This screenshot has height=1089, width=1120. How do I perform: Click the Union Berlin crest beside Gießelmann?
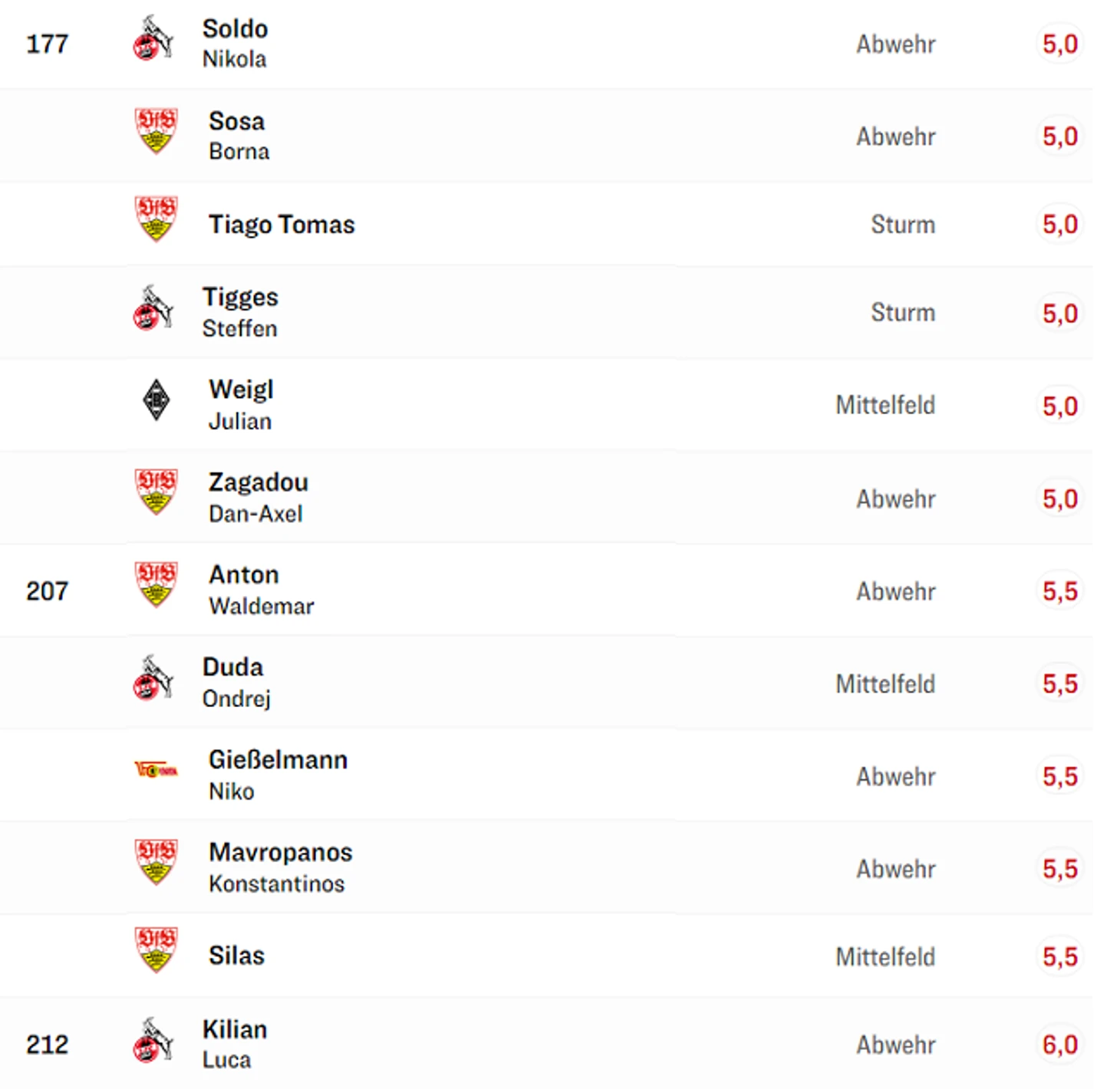[156, 770]
